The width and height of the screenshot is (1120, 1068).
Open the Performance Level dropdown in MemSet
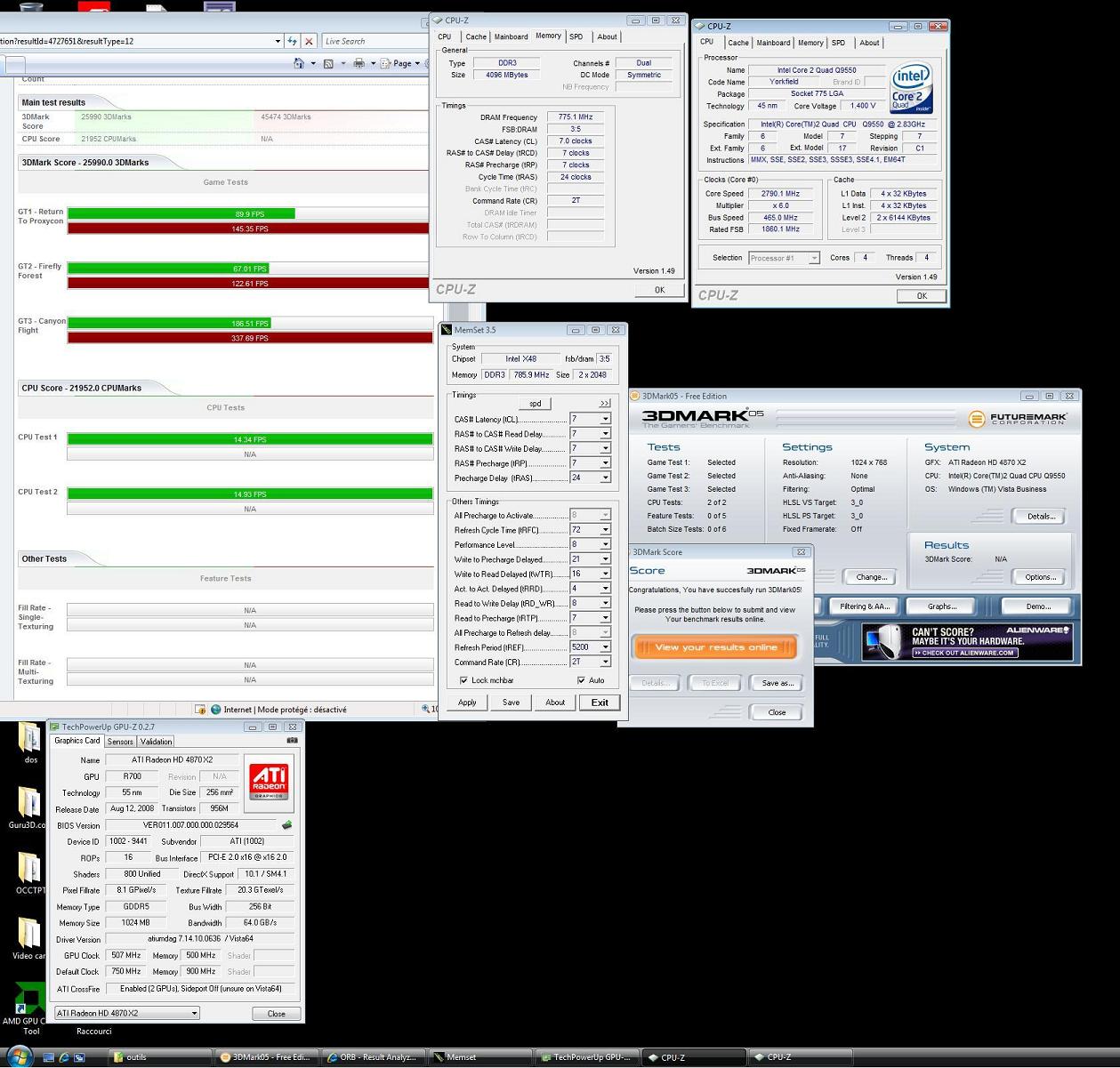[x=605, y=544]
